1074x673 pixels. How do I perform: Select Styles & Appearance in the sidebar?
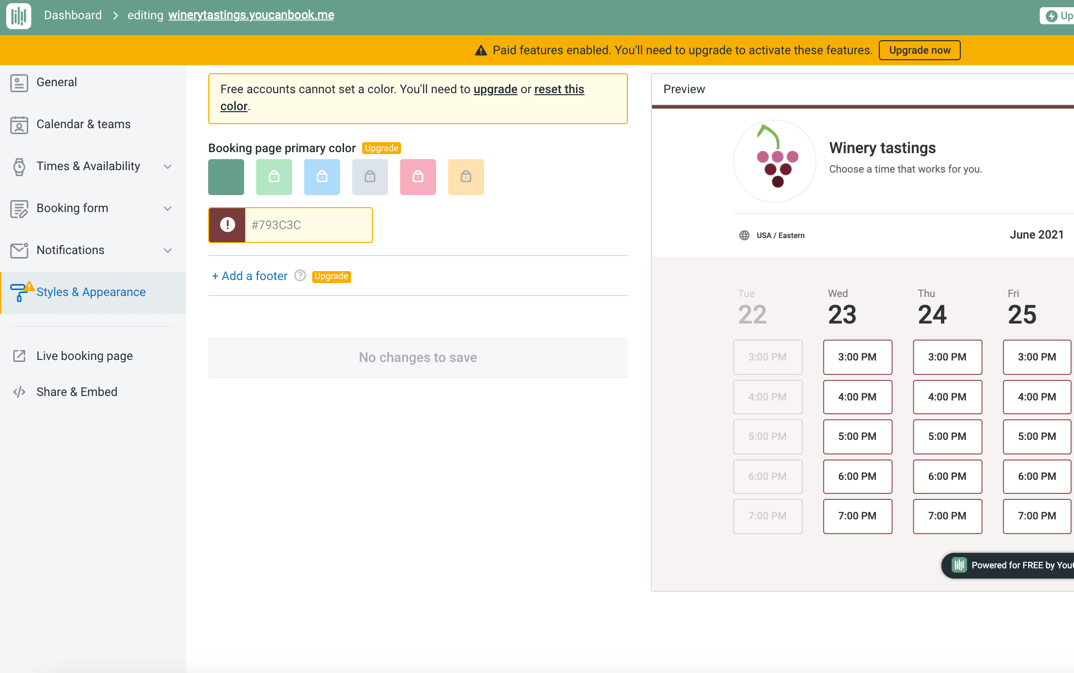(x=93, y=292)
